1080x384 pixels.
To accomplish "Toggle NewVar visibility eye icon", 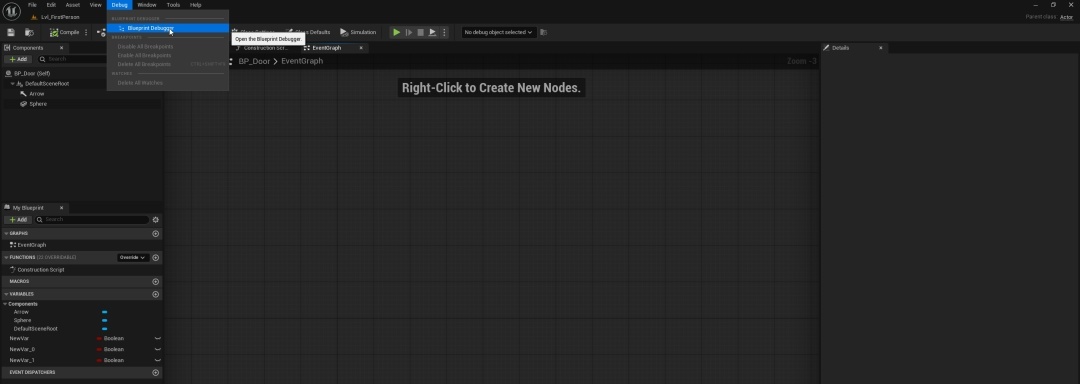I will coord(158,339).
